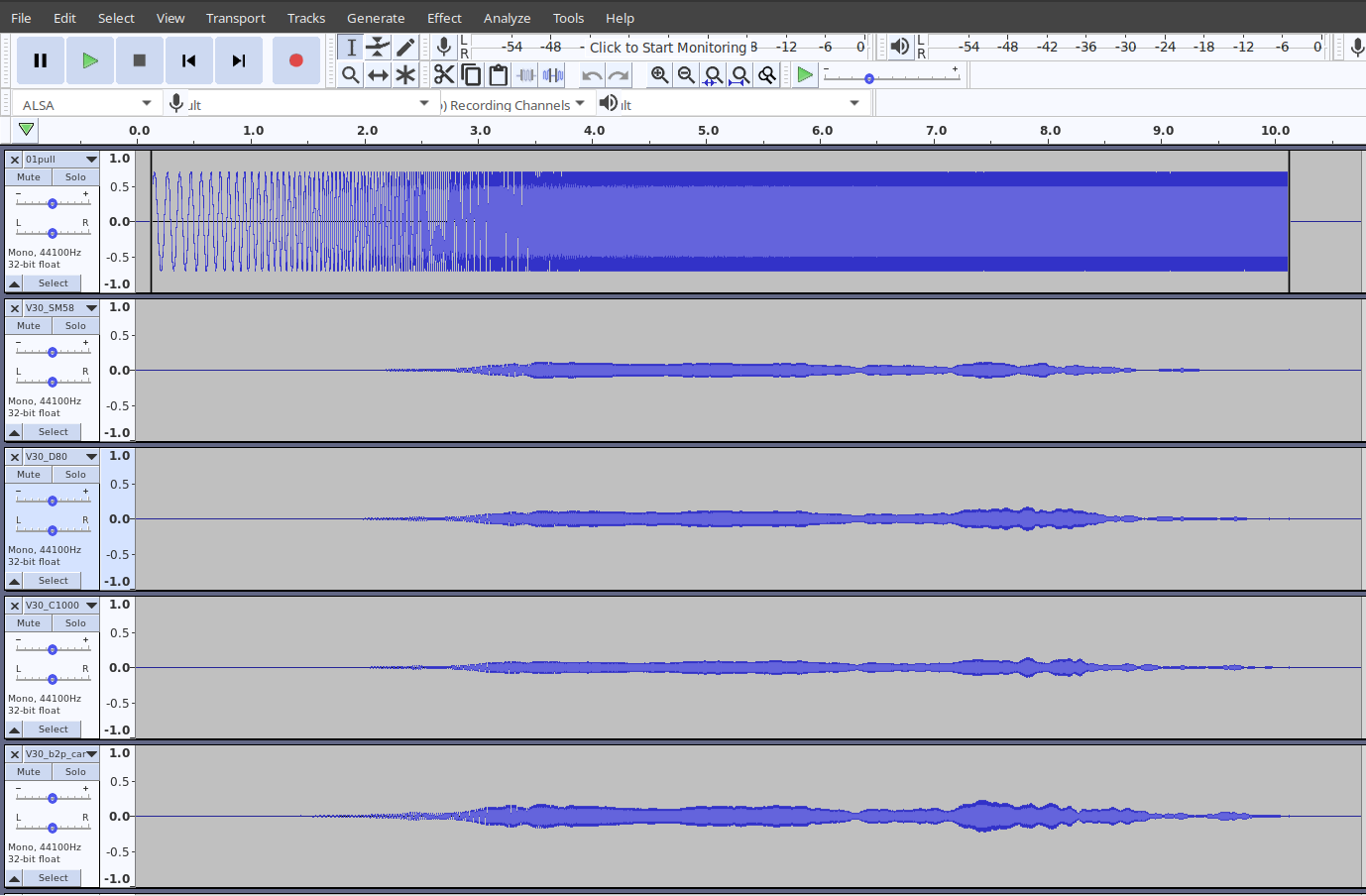The height and width of the screenshot is (896, 1366).
Task: Click the timeline playhead green triangle
Action: 27,130
